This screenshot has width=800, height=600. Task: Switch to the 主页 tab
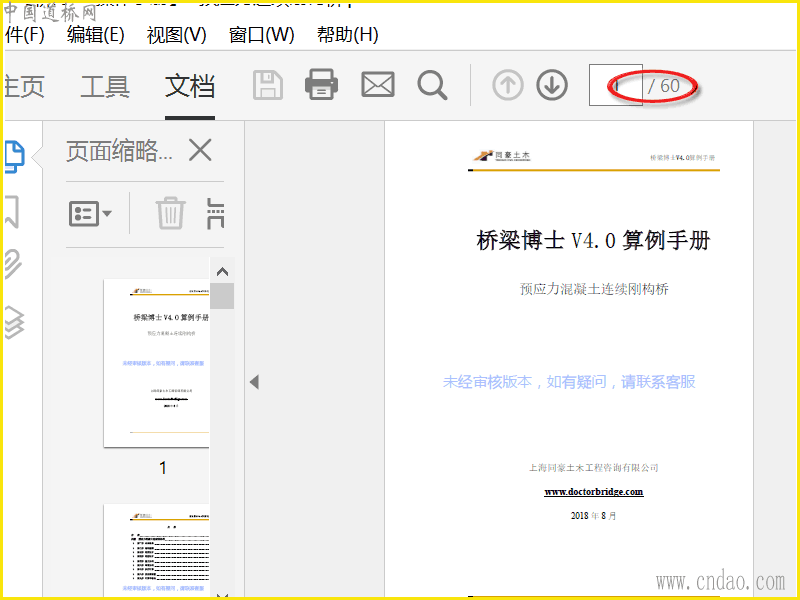pos(24,86)
